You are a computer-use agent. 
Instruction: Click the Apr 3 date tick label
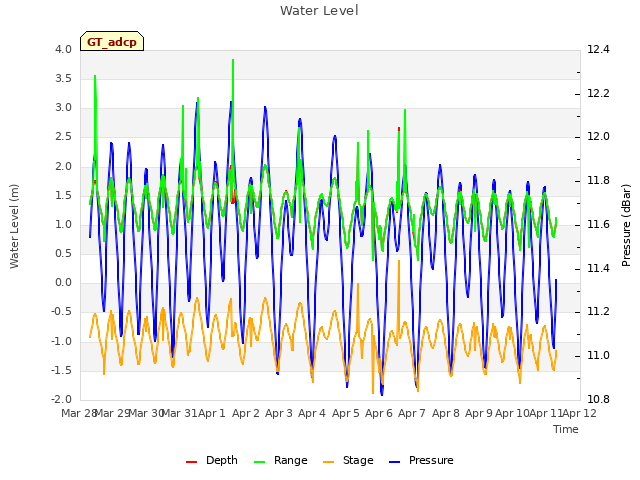(279, 413)
